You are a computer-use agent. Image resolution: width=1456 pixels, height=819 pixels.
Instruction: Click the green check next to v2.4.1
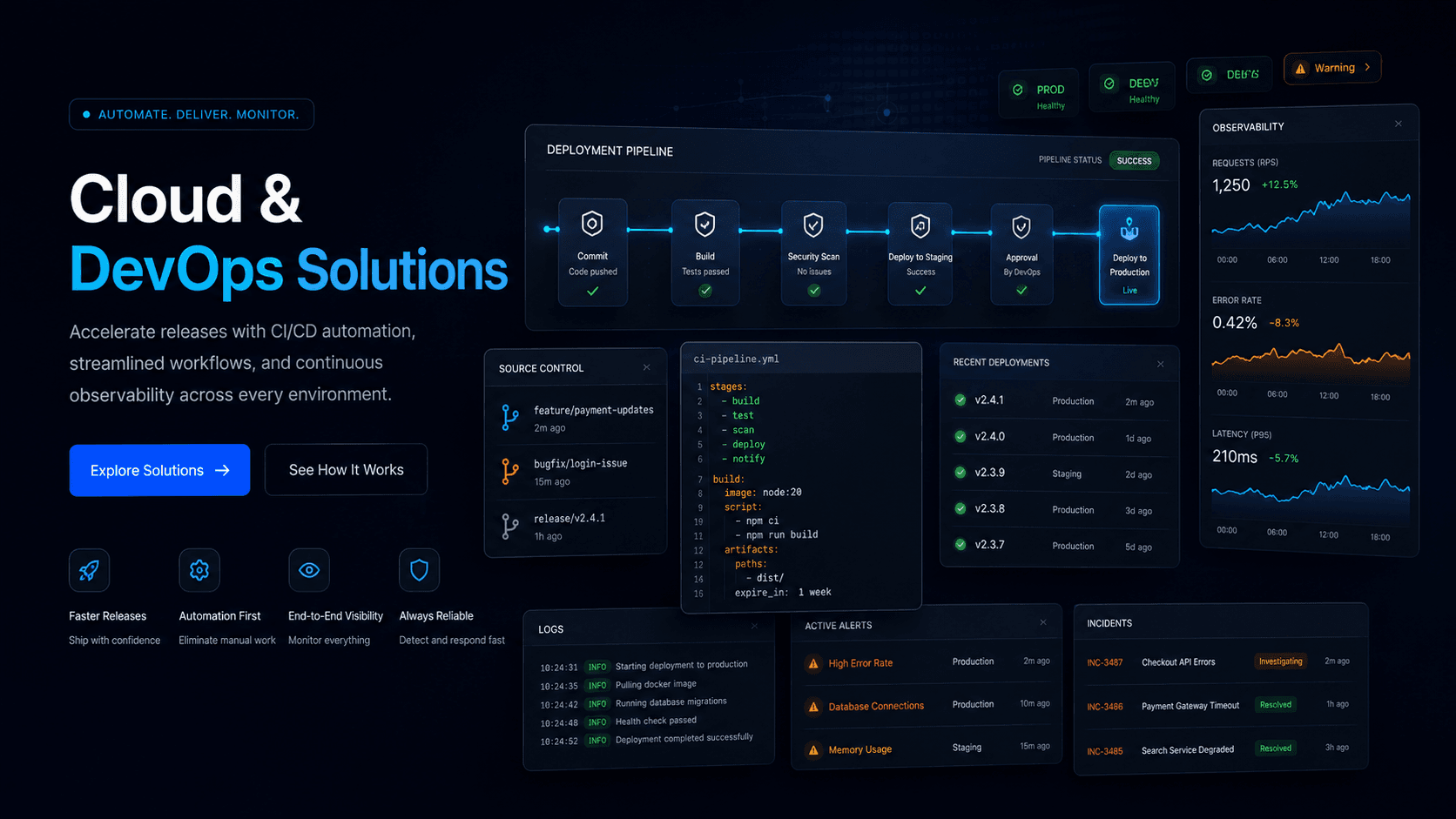(961, 400)
